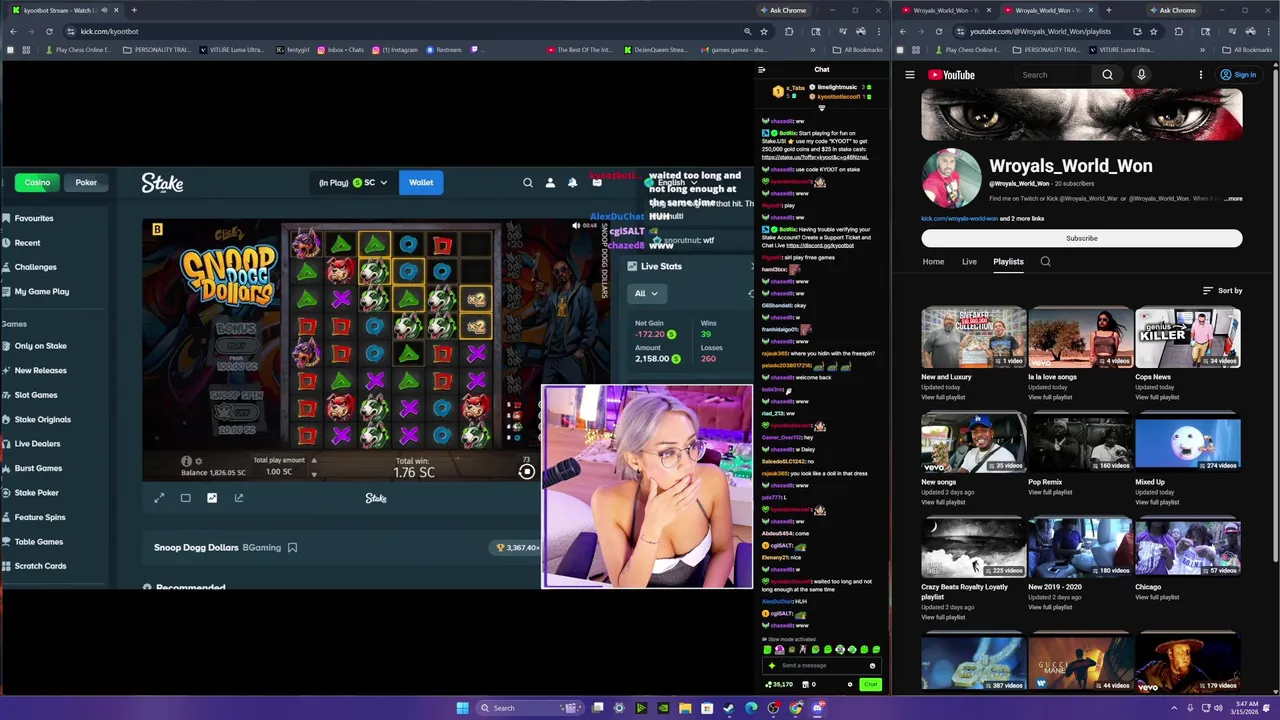Open kick.com/wroyals-world-won channel link
The width and height of the screenshot is (1280, 720).
(960, 218)
